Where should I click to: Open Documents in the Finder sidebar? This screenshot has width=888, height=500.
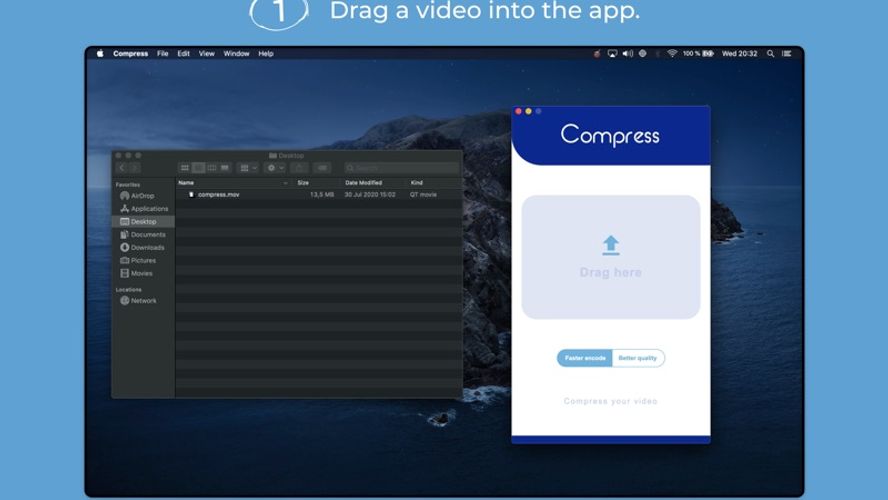(x=143, y=234)
